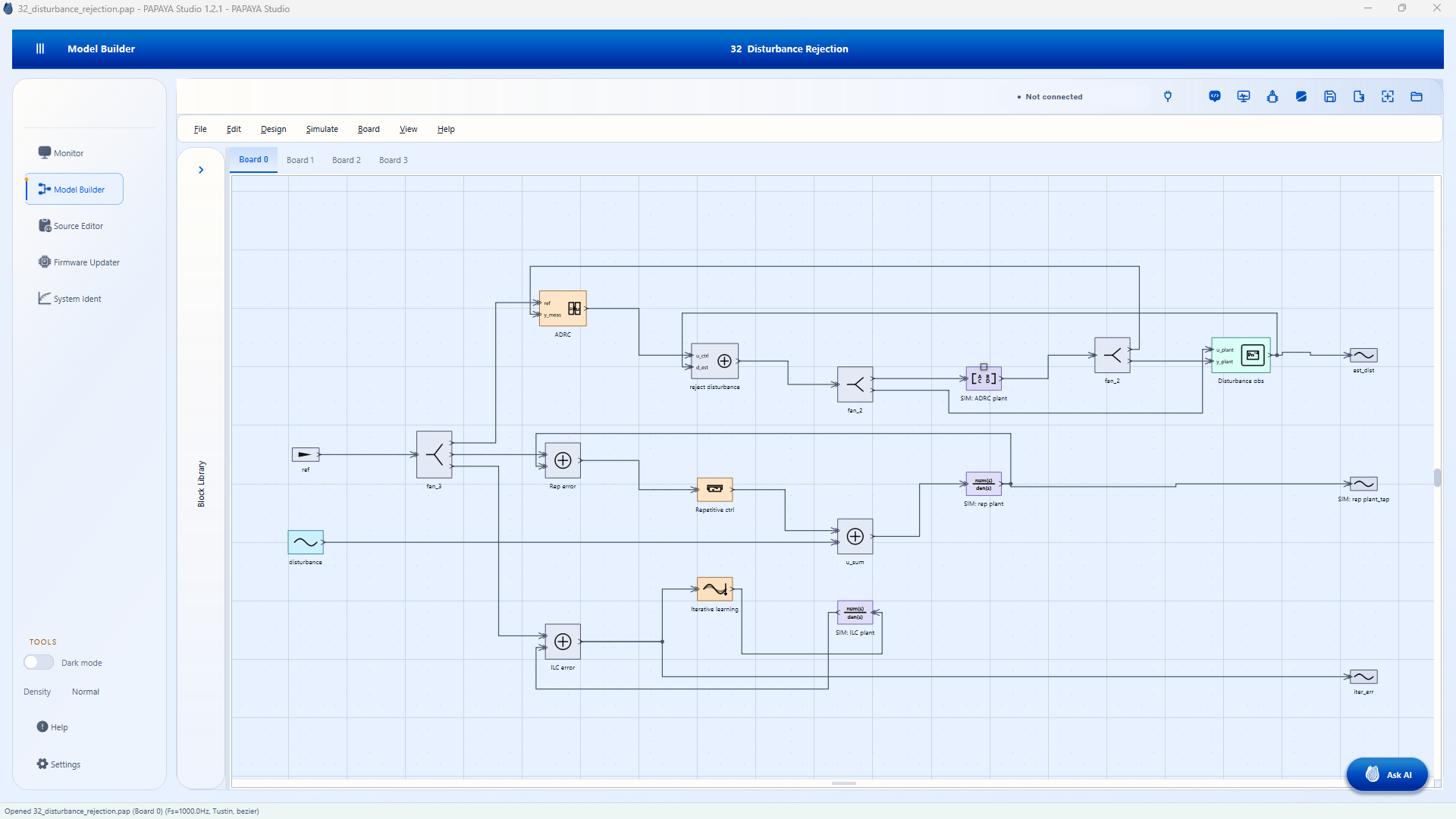Click the open folder icon

point(1417,96)
